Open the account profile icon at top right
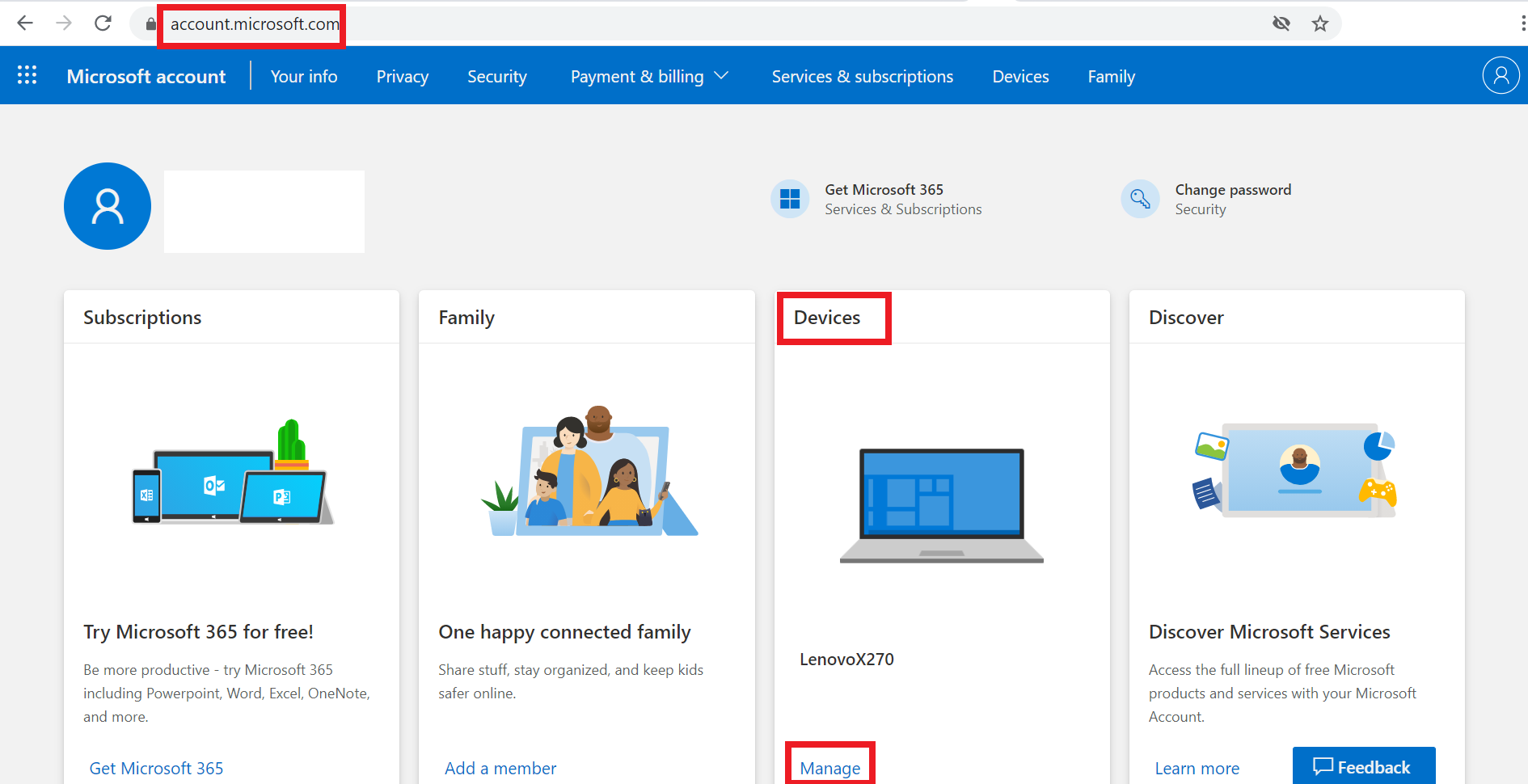This screenshot has width=1528, height=784. point(1501,75)
